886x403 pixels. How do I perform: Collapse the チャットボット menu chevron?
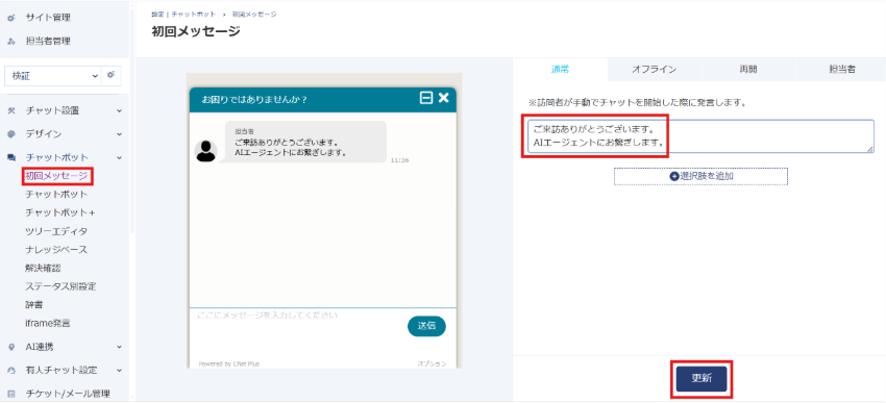click(119, 158)
